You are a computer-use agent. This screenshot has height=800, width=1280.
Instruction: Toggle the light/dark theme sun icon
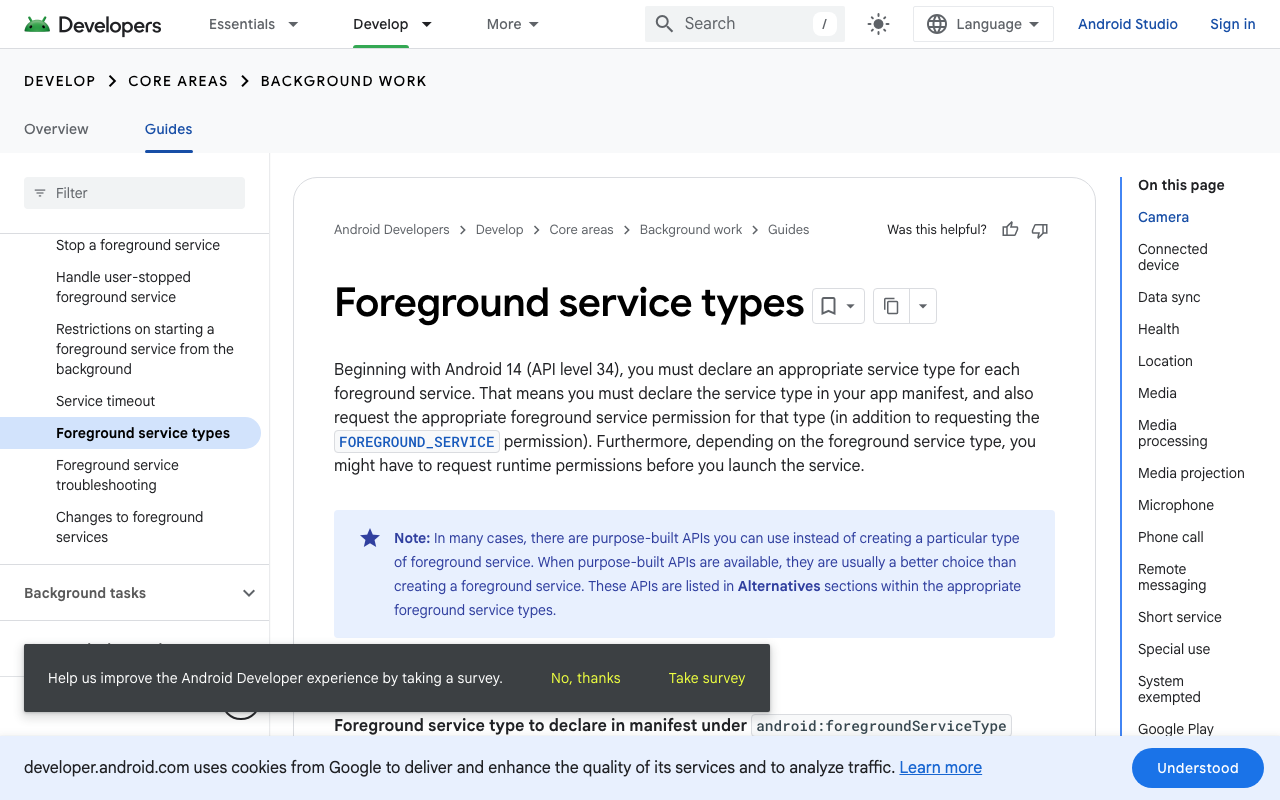click(878, 24)
